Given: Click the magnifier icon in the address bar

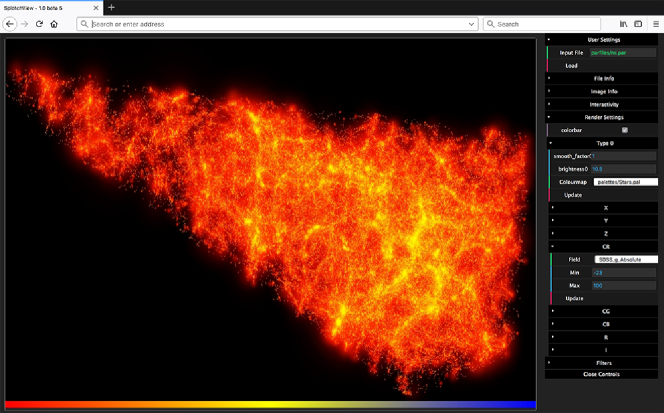Looking at the screenshot, I should (84, 24).
